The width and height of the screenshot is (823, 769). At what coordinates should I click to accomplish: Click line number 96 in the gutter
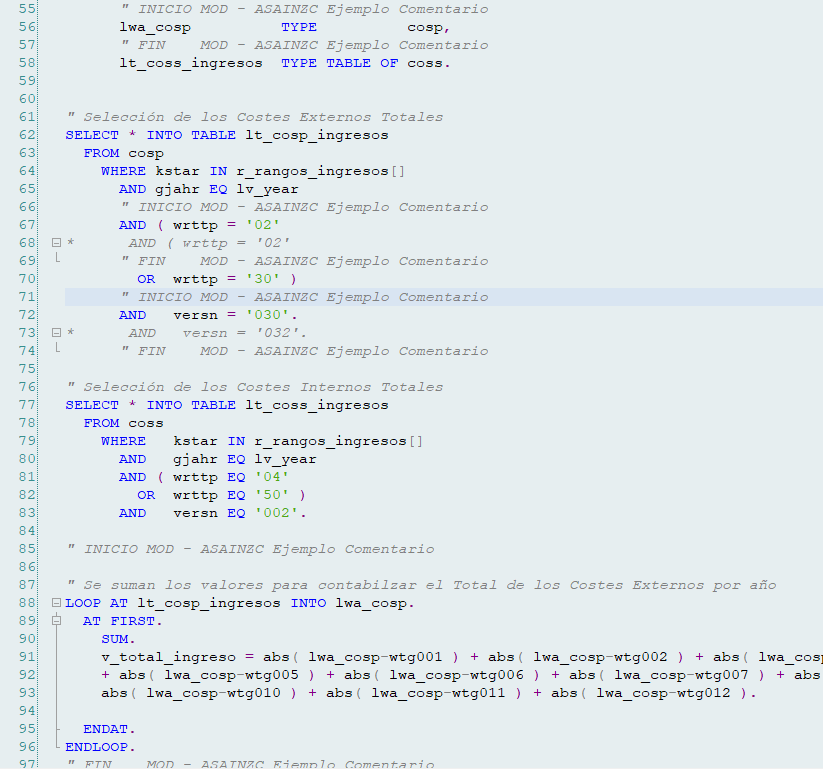(x=27, y=746)
